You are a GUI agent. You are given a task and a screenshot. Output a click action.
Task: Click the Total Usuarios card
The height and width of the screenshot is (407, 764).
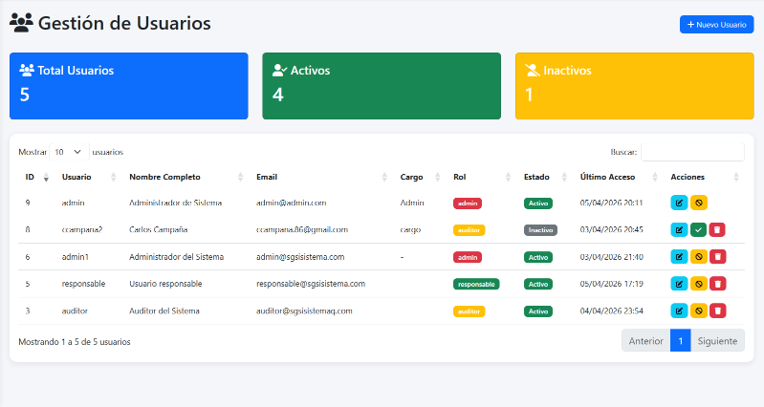pos(129,86)
